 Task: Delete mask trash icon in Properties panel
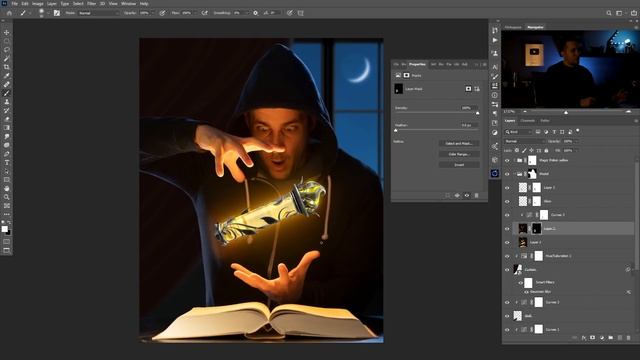pyautogui.click(x=476, y=196)
